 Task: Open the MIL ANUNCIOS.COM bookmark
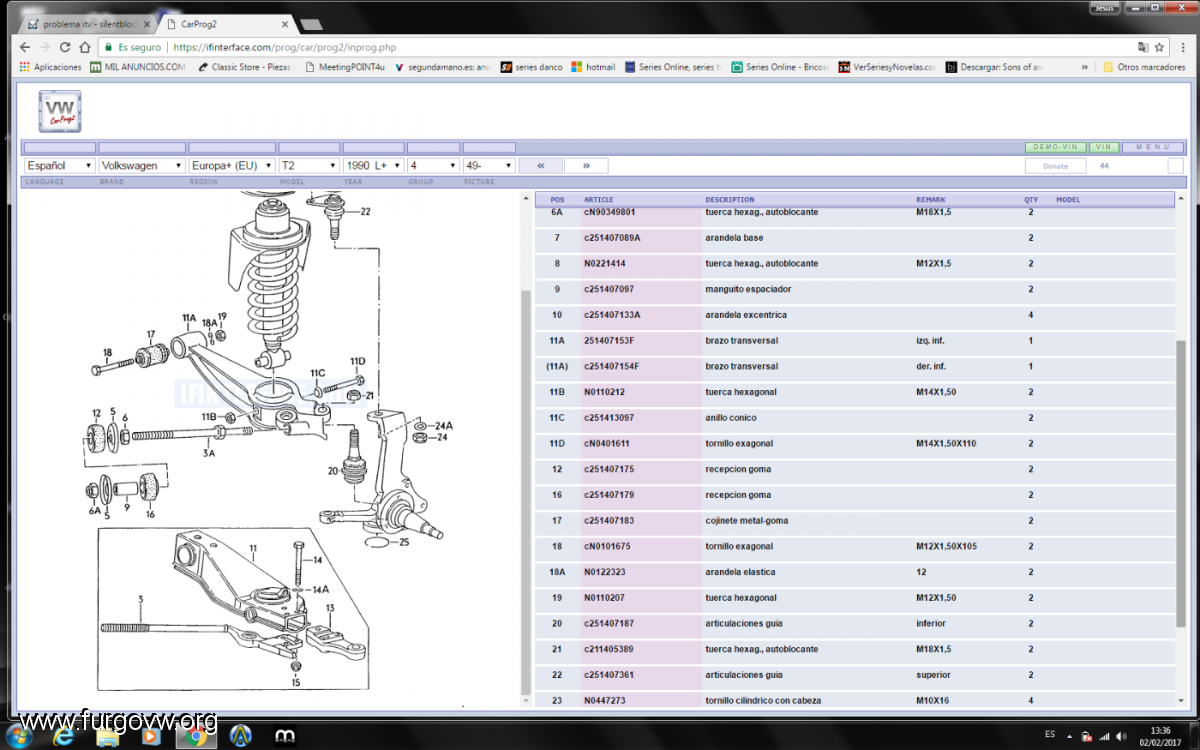pyautogui.click(x=138, y=67)
